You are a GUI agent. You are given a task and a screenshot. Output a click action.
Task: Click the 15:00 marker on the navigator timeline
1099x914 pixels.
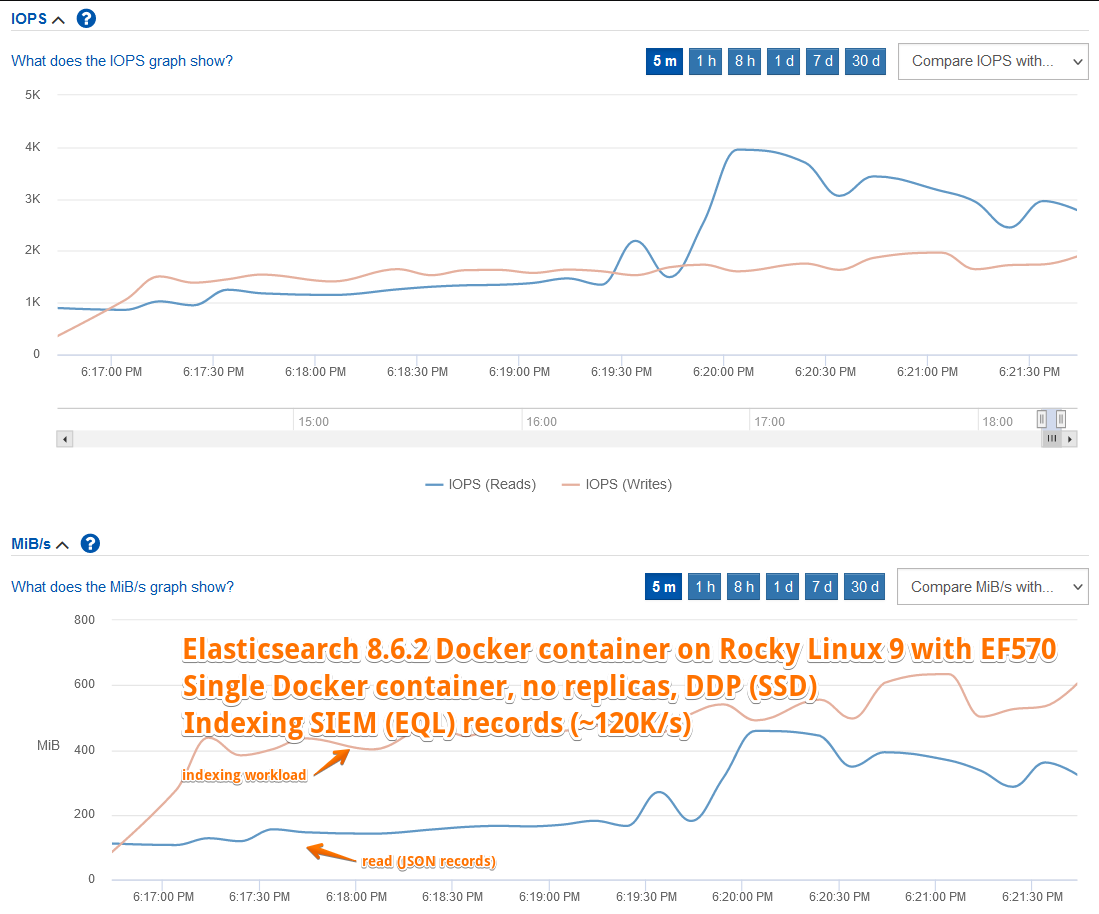tap(313, 422)
